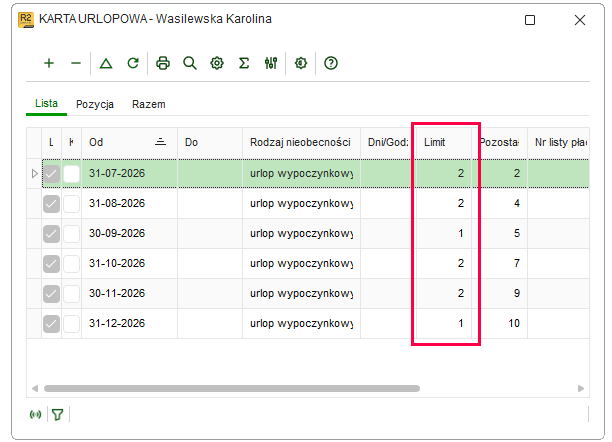Refresh the list with the circular arrow
612x442 pixels.
tap(133, 63)
